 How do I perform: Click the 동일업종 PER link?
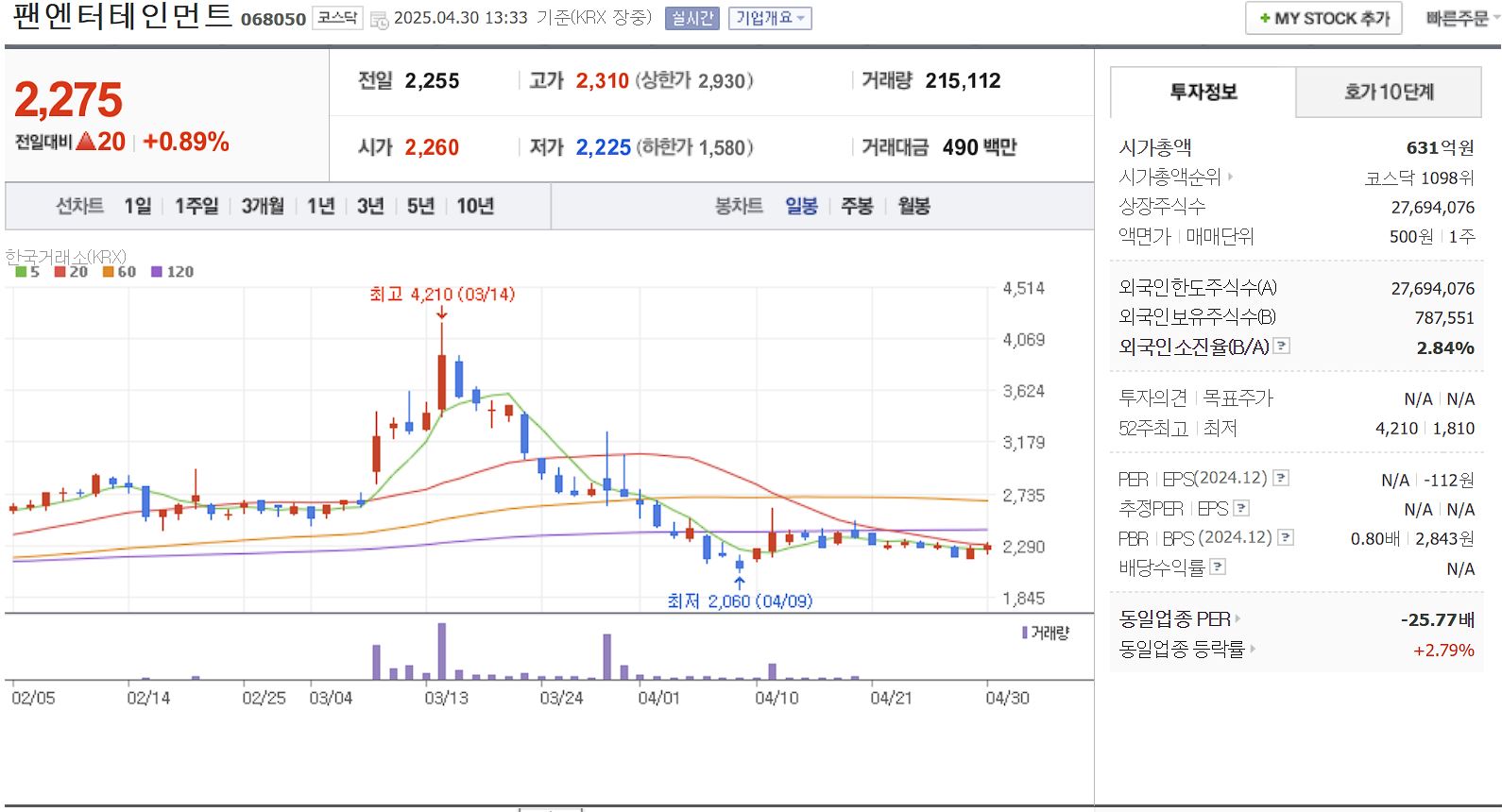(x=1174, y=619)
